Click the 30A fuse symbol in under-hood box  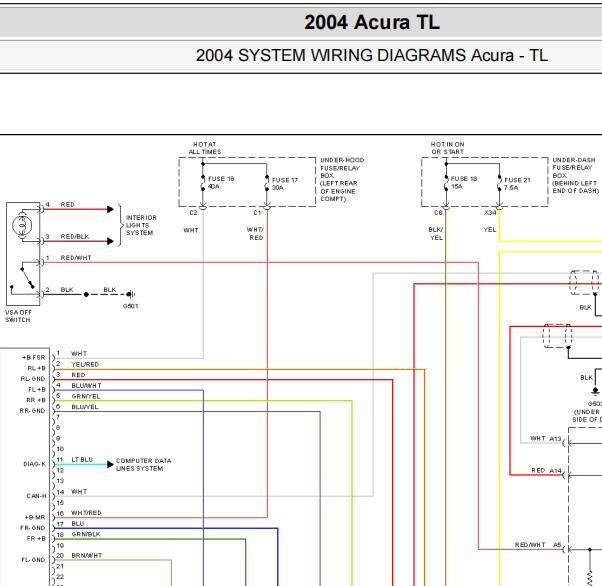tap(267, 184)
